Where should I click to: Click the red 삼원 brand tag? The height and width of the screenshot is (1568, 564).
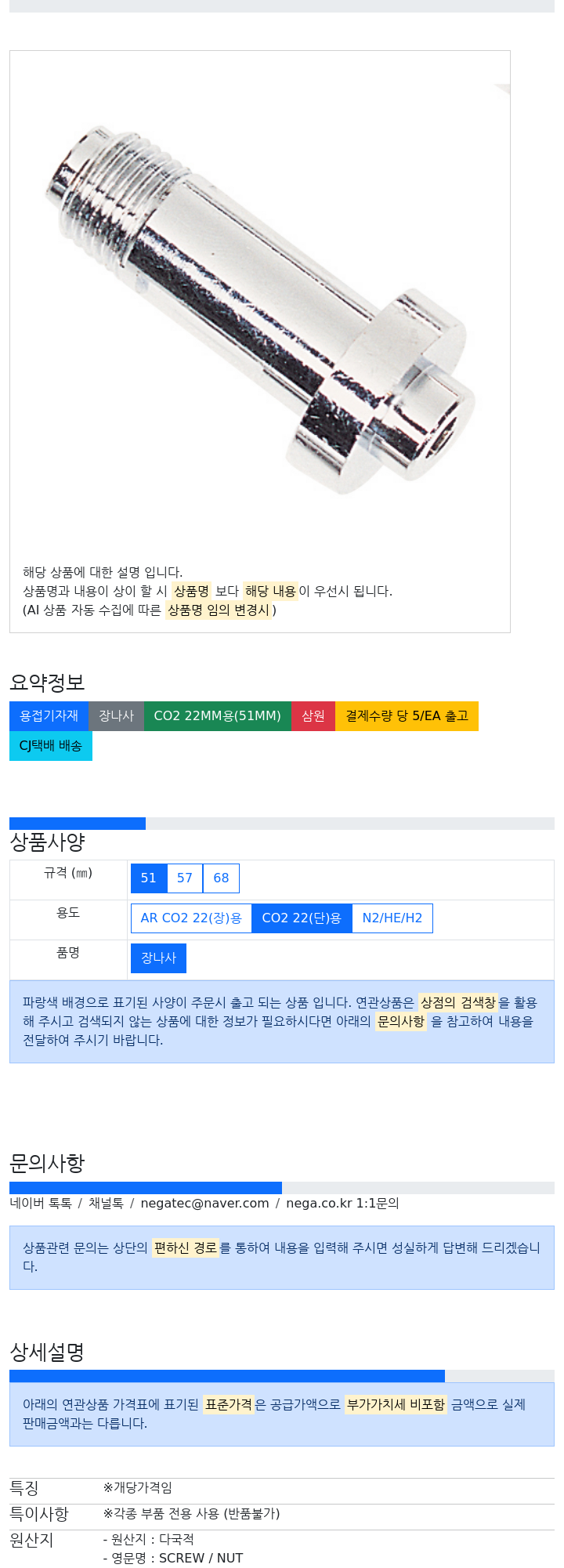pyautogui.click(x=313, y=716)
